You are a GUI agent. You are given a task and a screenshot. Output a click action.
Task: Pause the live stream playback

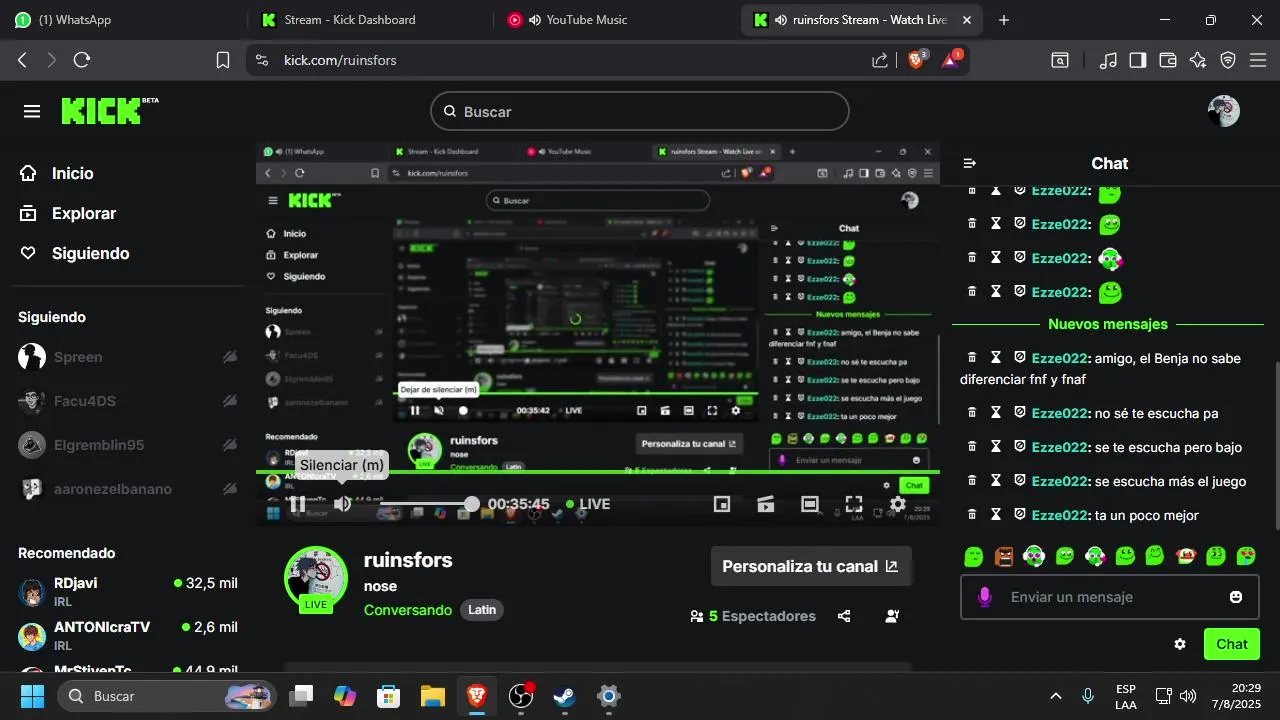coord(297,504)
